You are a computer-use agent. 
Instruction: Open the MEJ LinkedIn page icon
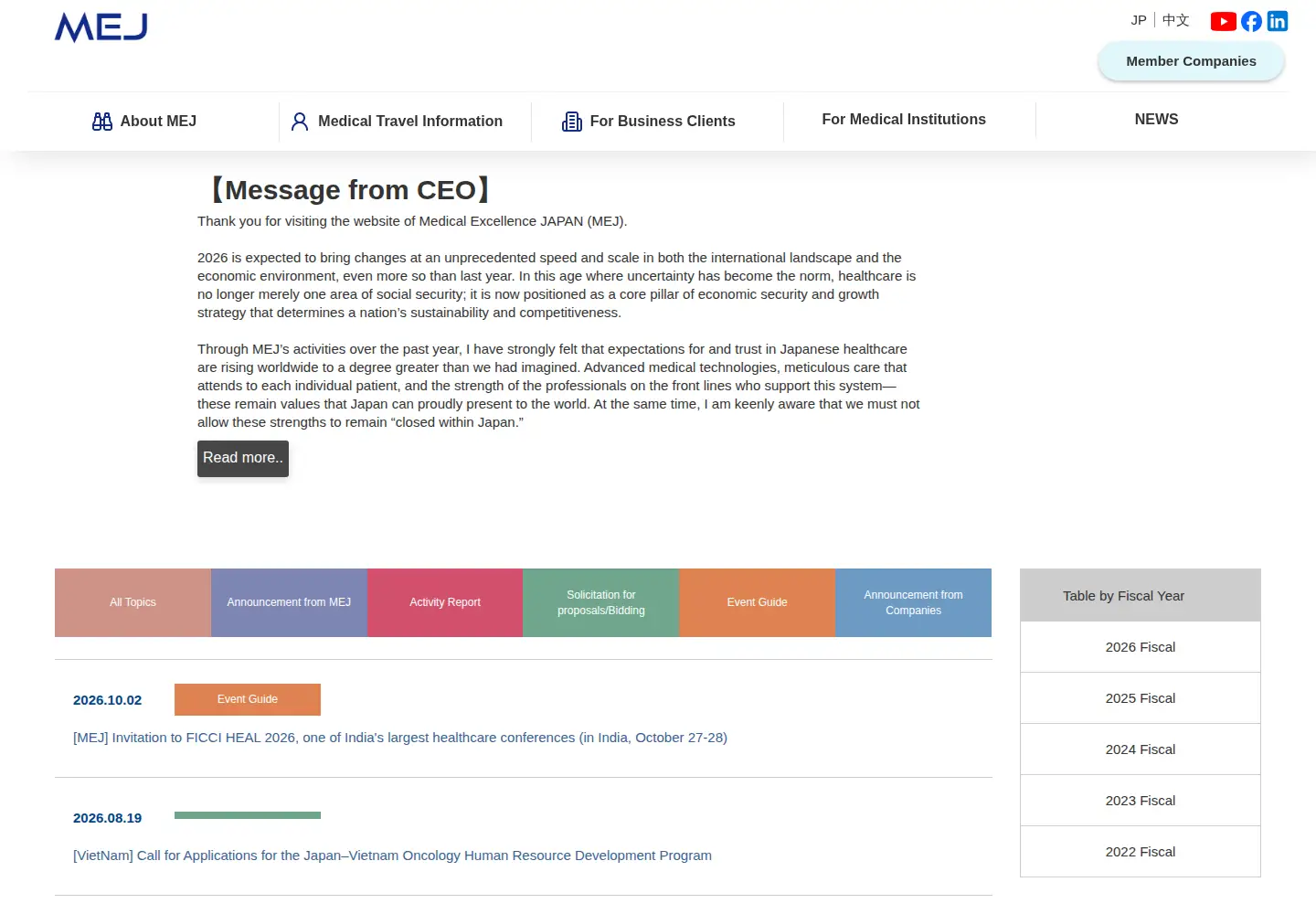click(1278, 21)
